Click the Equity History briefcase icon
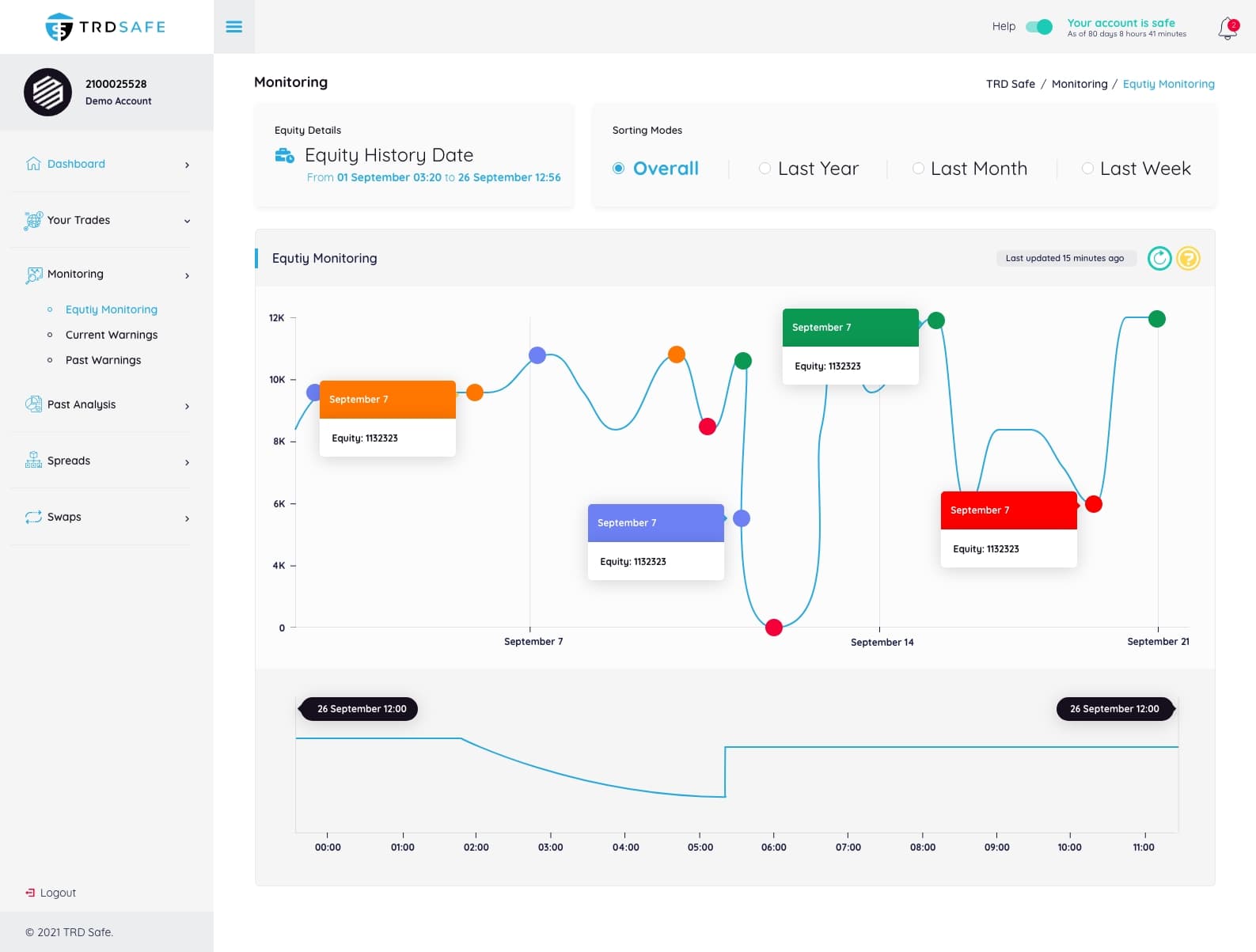 [x=284, y=155]
